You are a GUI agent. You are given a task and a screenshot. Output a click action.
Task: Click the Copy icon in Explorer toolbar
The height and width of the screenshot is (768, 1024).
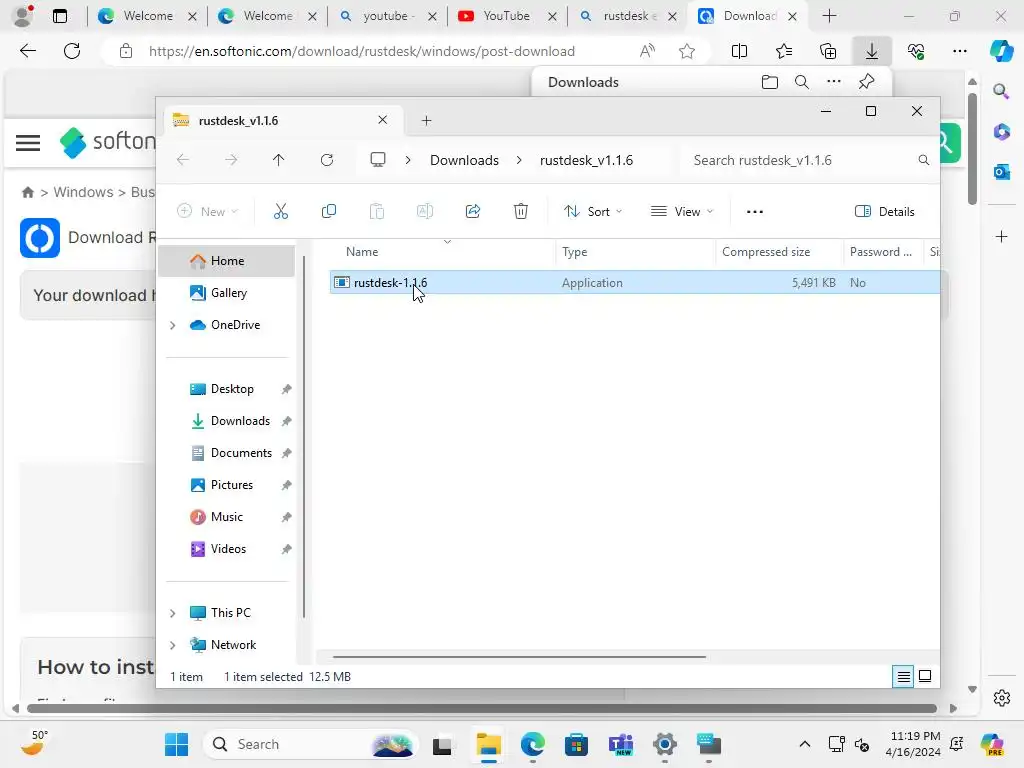[x=328, y=212]
